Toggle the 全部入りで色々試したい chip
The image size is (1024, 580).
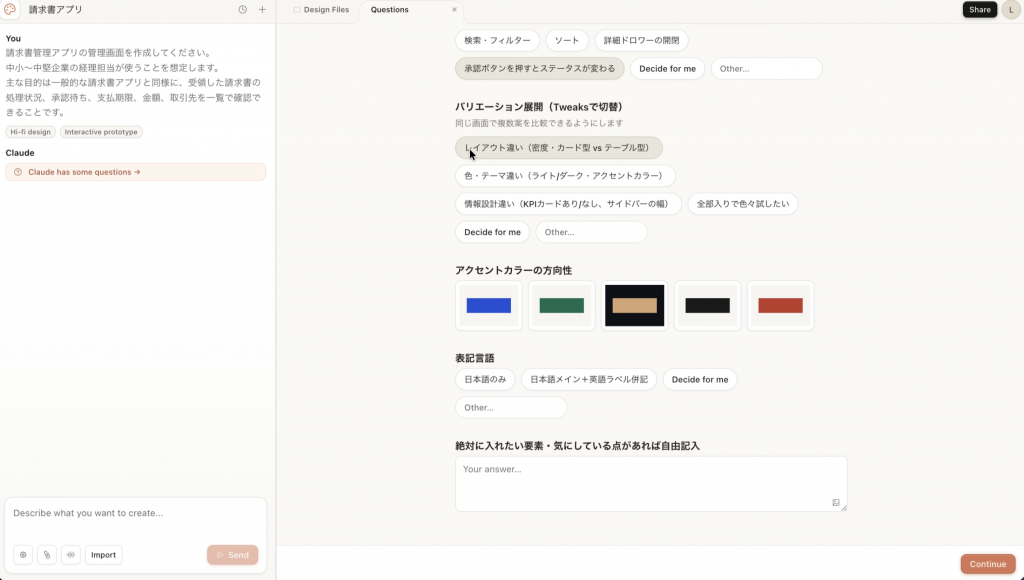click(x=743, y=204)
